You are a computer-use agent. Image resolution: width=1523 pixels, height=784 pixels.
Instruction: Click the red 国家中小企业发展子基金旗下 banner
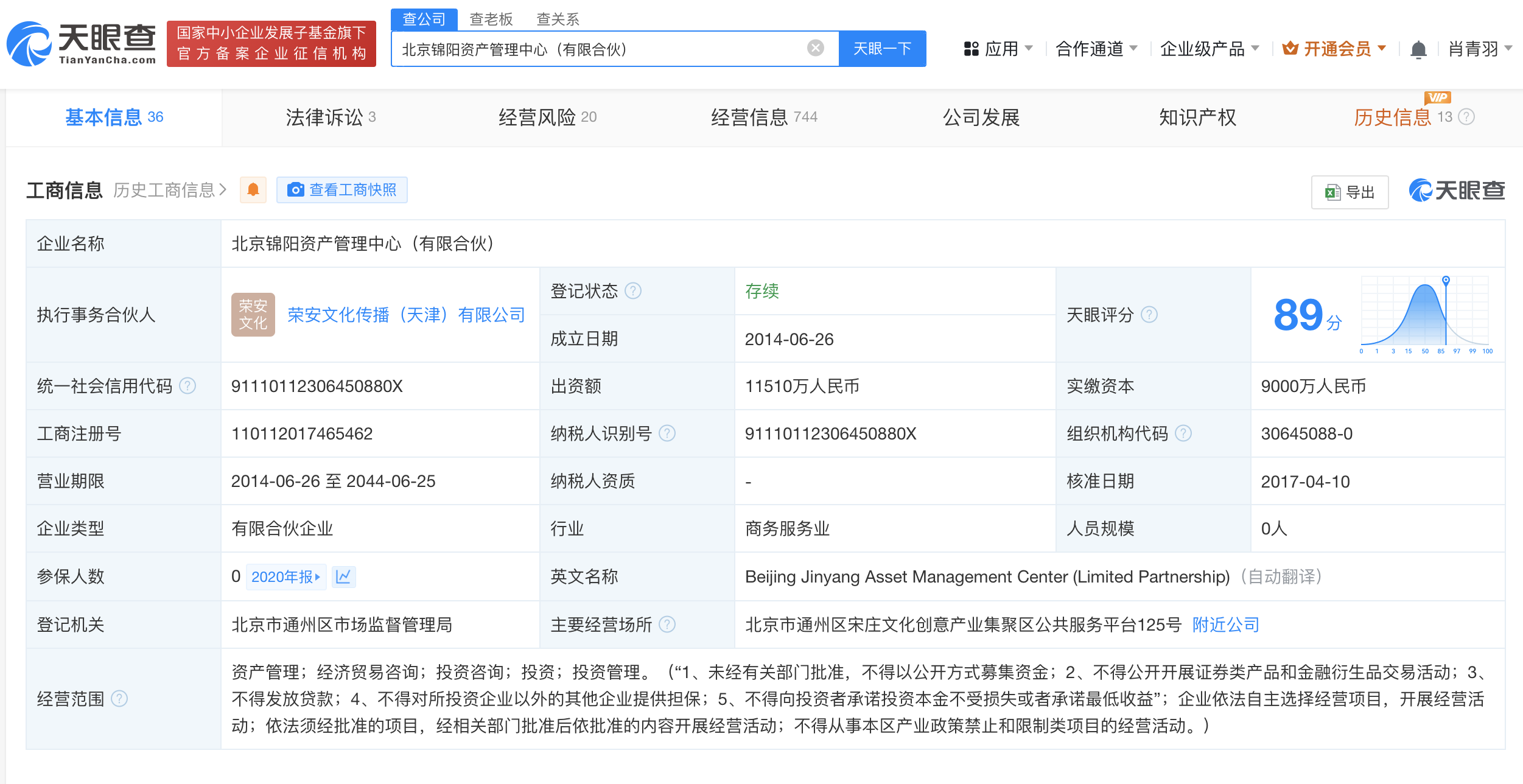271,44
